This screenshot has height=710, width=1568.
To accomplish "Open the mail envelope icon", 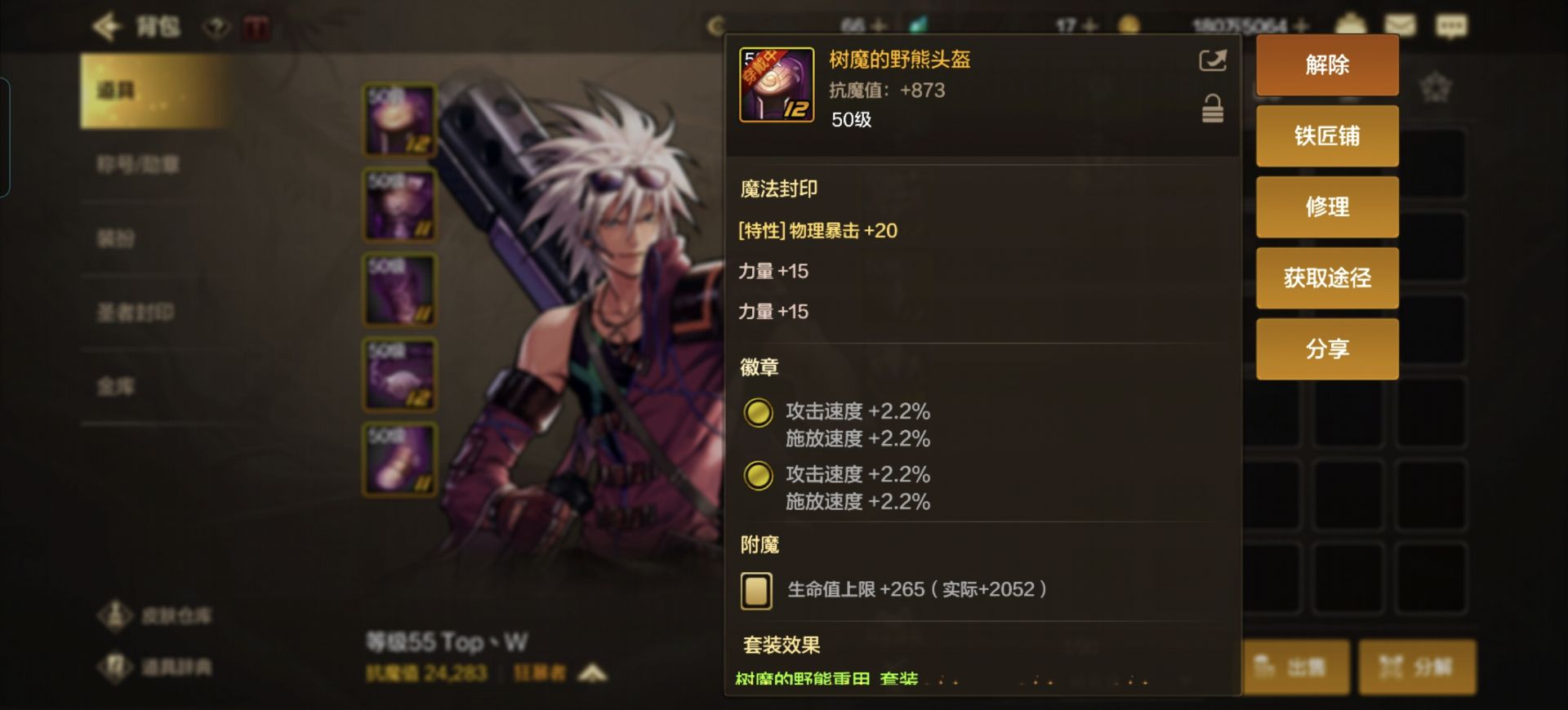I will click(x=1400, y=26).
